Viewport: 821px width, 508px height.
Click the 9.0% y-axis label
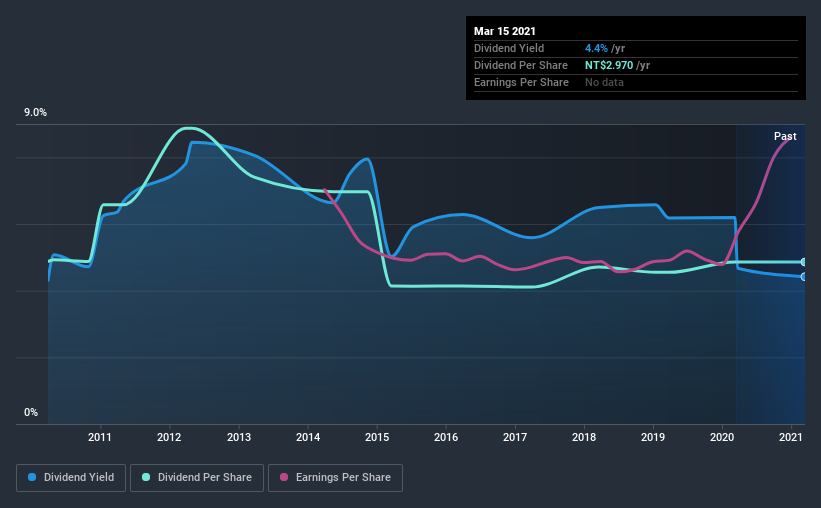36,113
